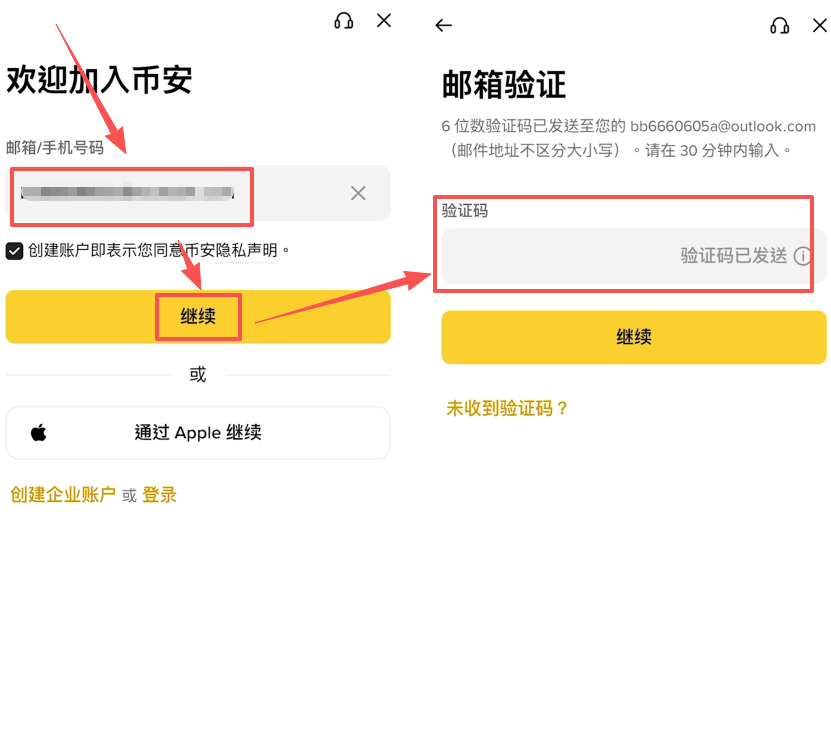Viewport: 831px width, 745px height.
Task: Click the email/phone number input field
Action: (x=198, y=193)
